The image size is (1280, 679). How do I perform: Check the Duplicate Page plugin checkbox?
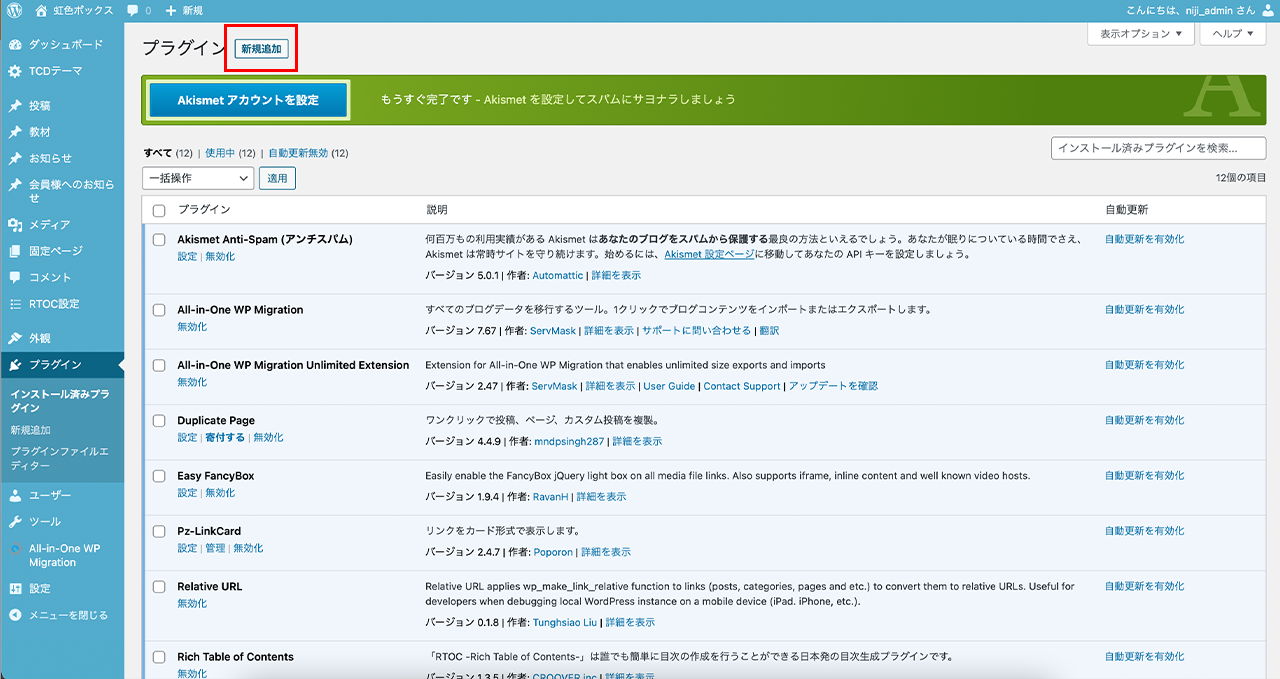tap(159, 421)
